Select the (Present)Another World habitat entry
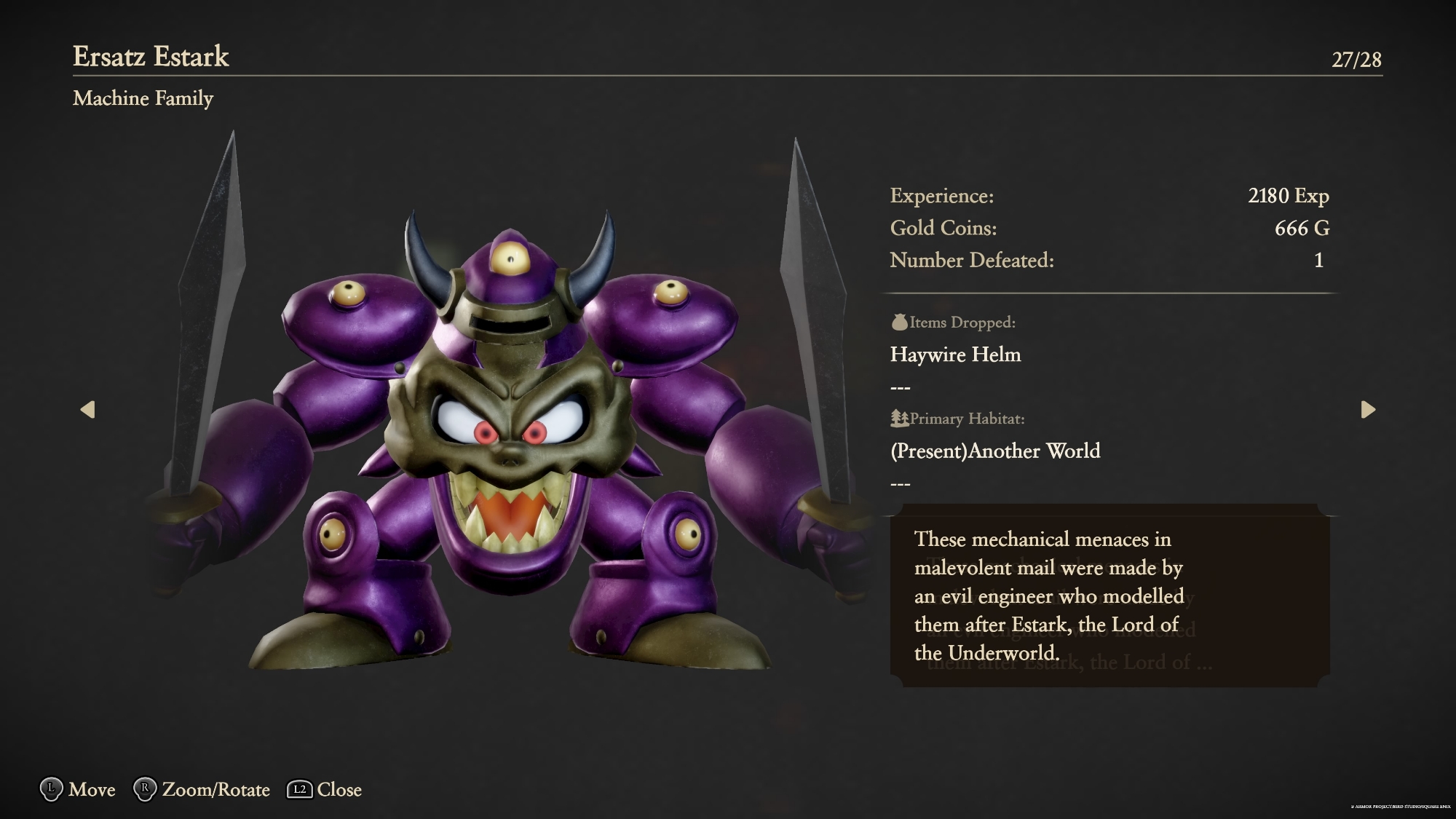 pyautogui.click(x=995, y=451)
